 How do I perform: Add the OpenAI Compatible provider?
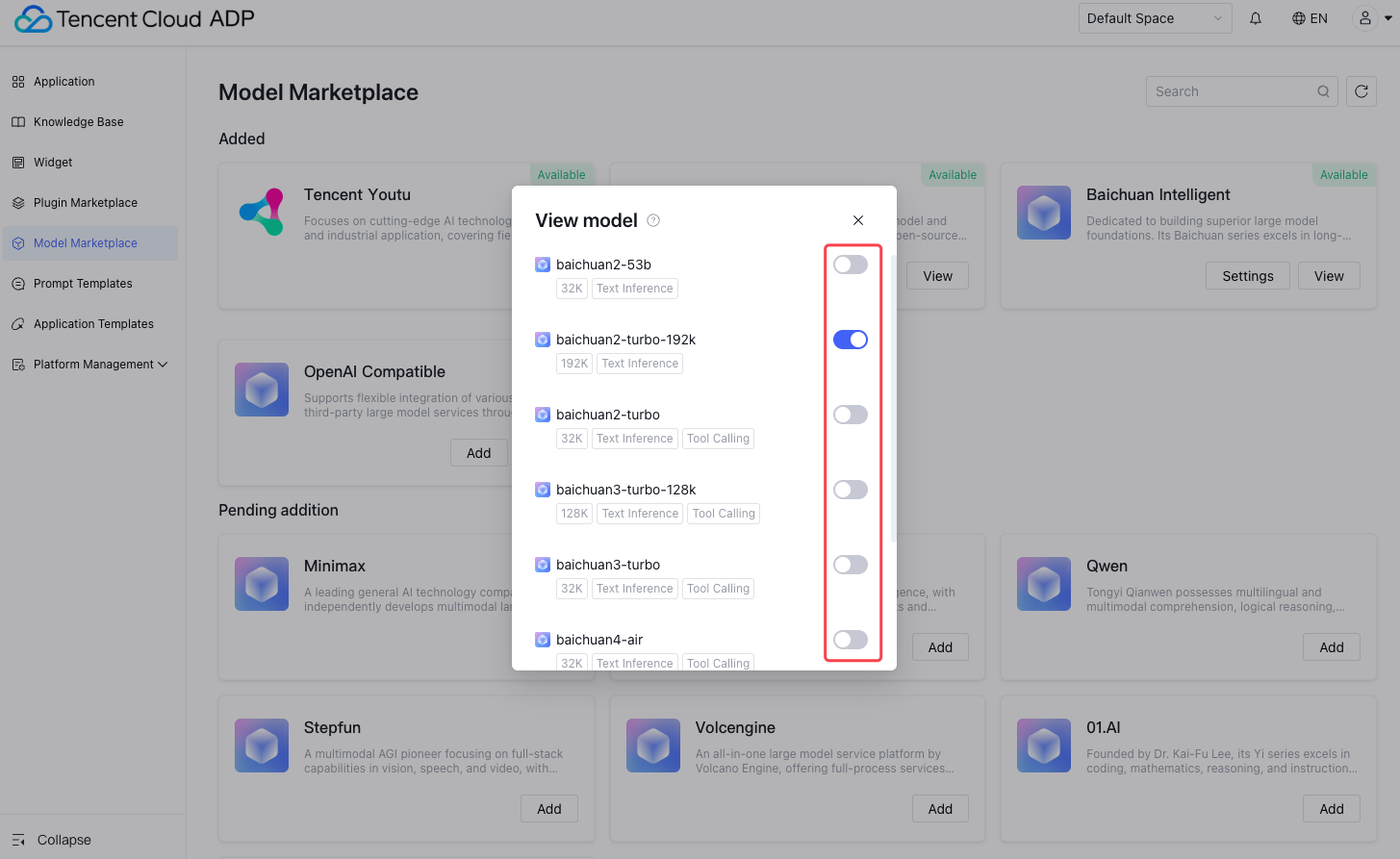click(479, 453)
